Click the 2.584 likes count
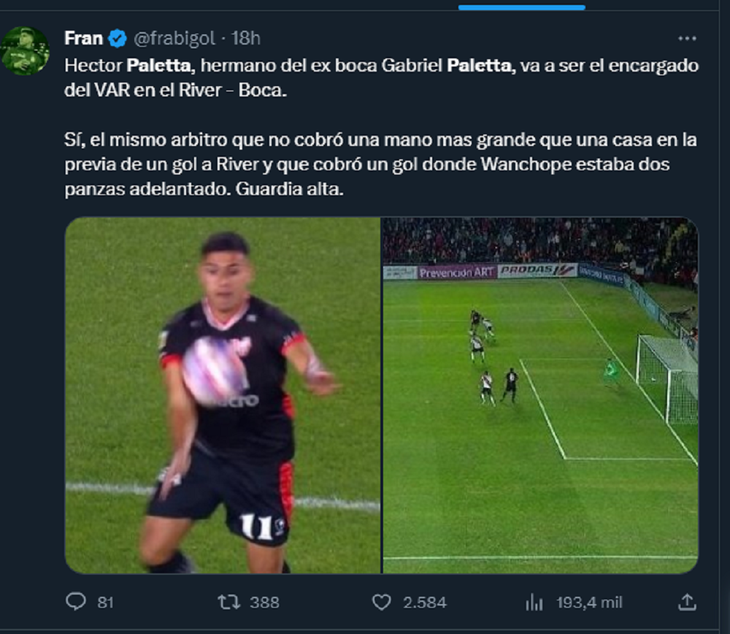This screenshot has height=634, width=730. [425, 602]
